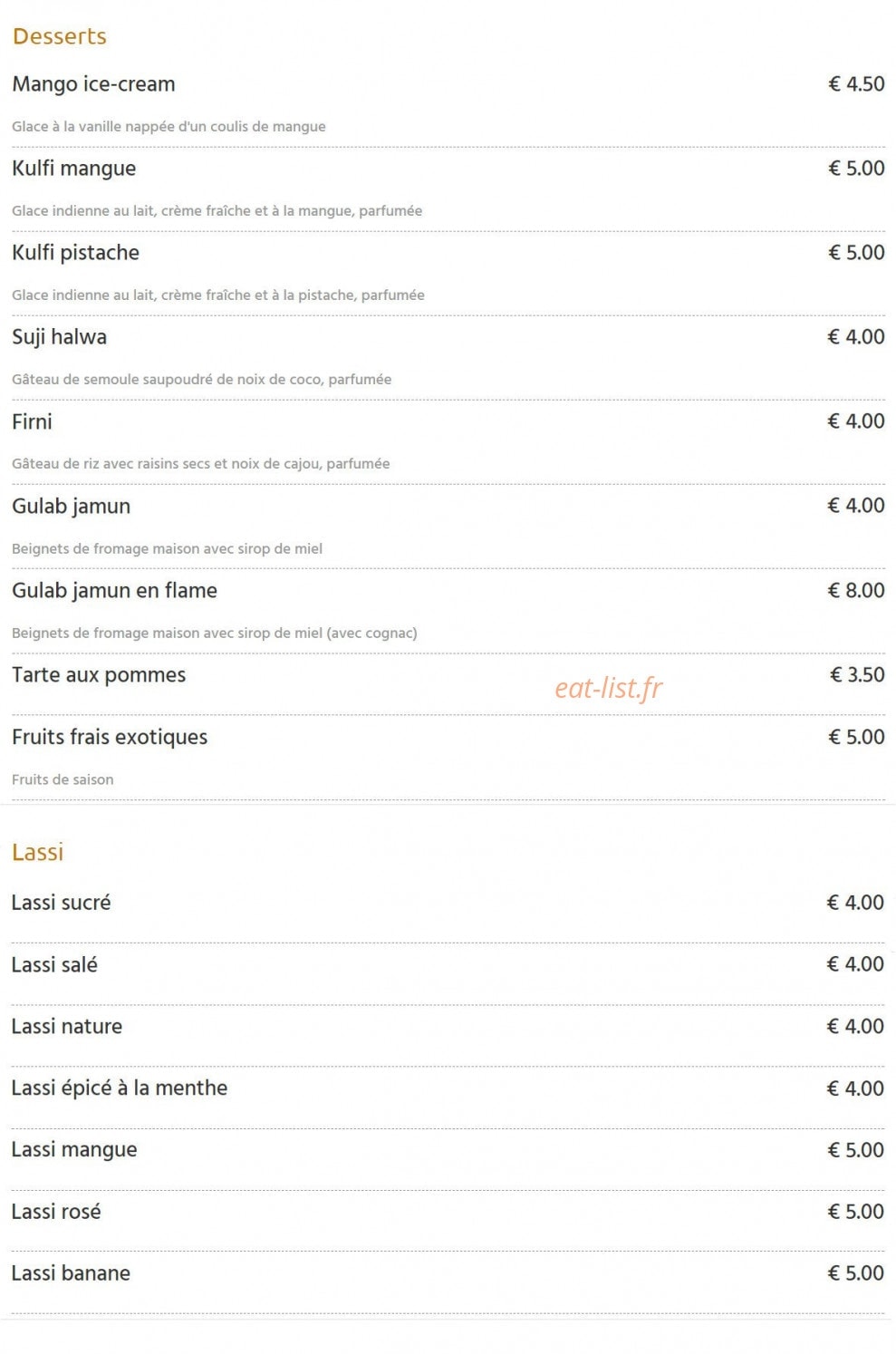896x1354 pixels.
Task: Choose the Lassi banane drink
Action: click(x=71, y=1273)
